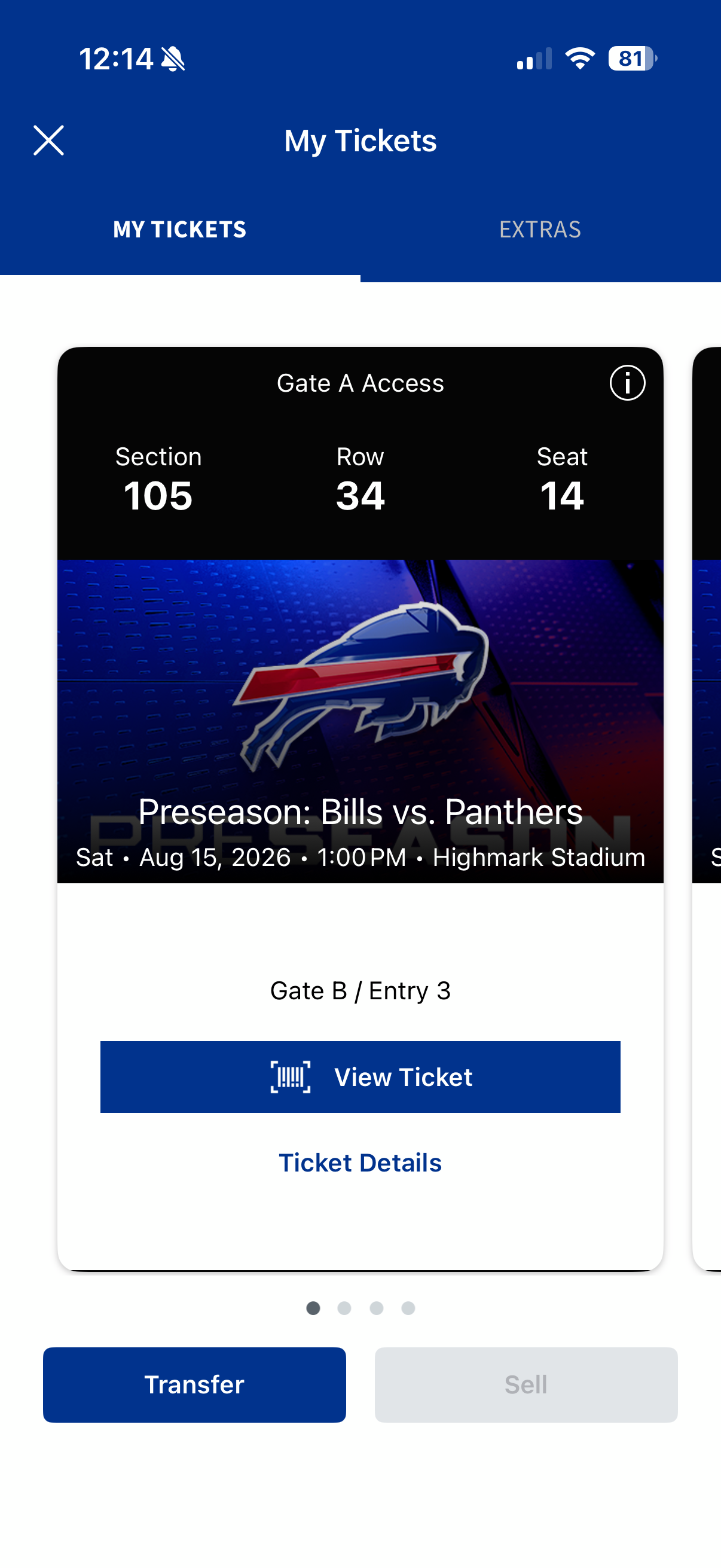Select the first ticket page dot

coord(313,1308)
